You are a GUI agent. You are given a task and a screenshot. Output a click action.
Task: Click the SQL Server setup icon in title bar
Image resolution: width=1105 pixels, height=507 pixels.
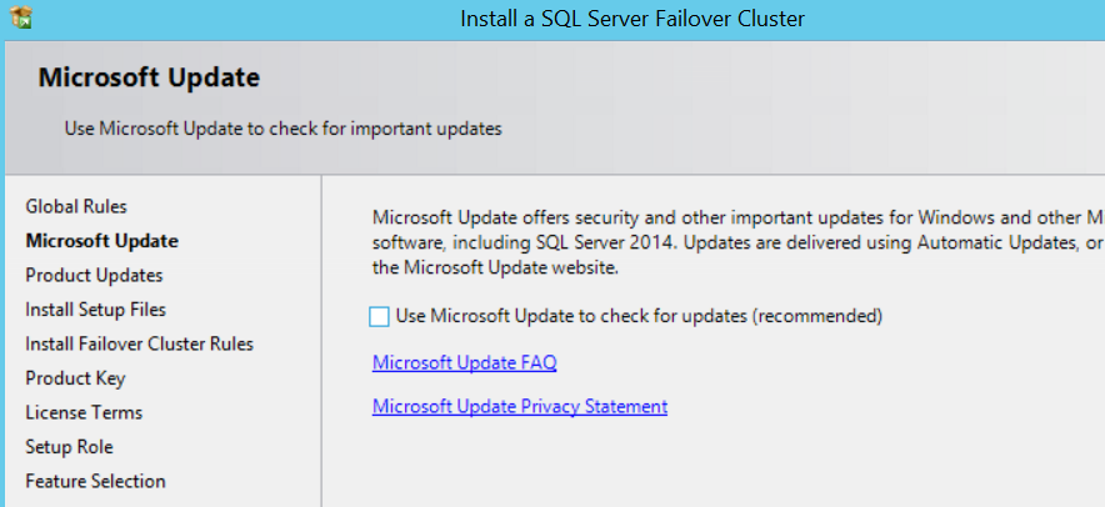21,18
